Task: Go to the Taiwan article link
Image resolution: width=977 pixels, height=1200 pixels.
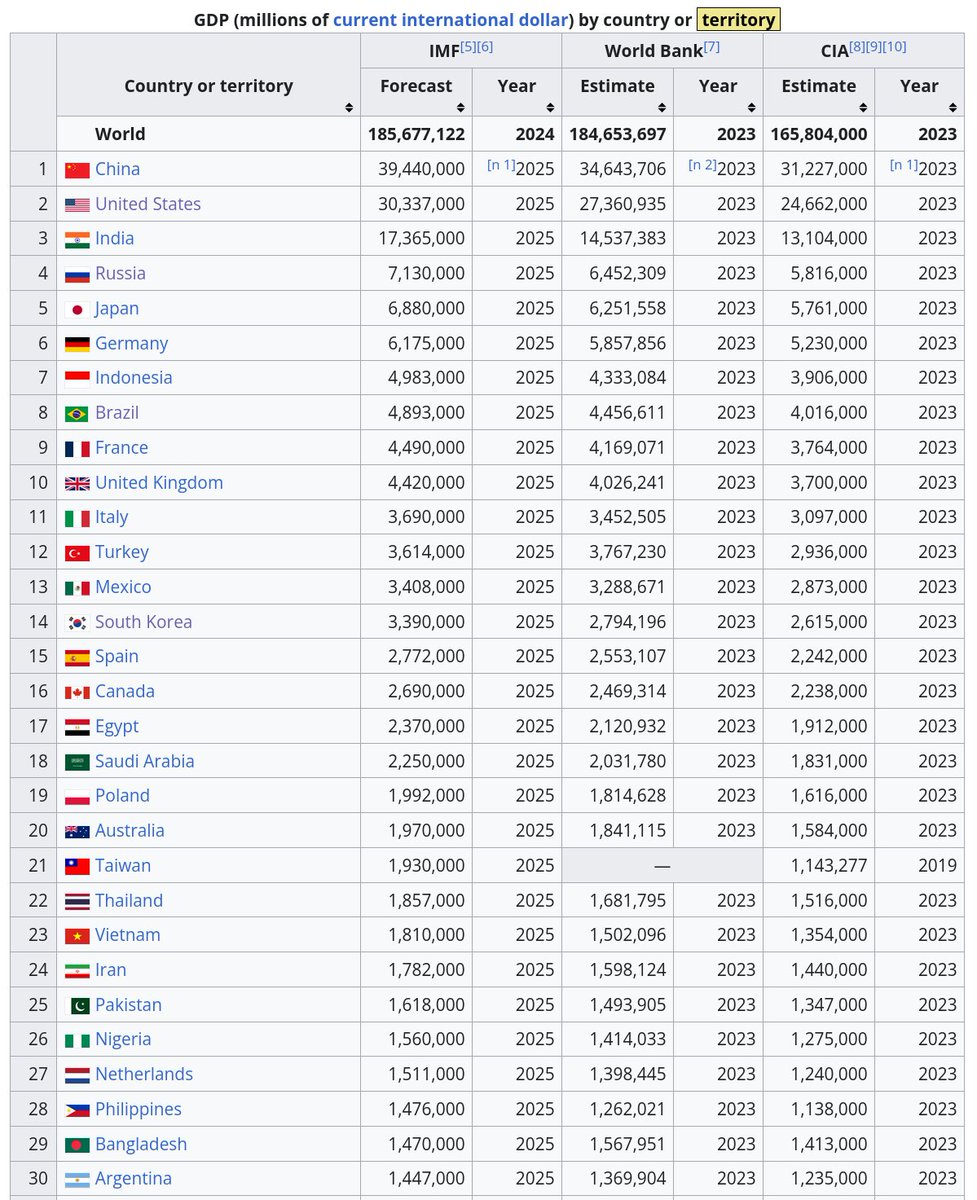Action: 123,865
